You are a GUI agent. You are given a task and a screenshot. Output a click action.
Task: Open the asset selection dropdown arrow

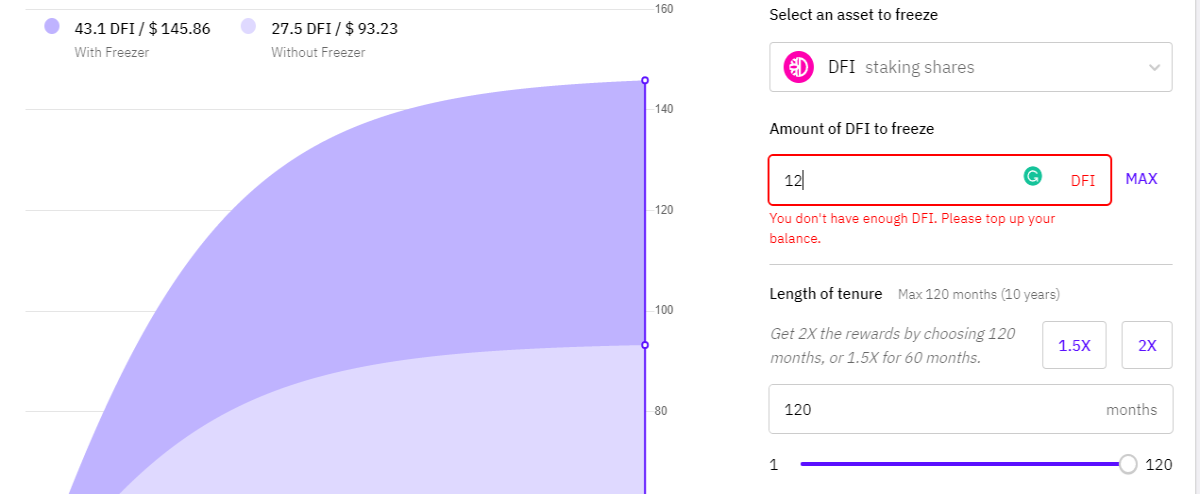(1155, 68)
